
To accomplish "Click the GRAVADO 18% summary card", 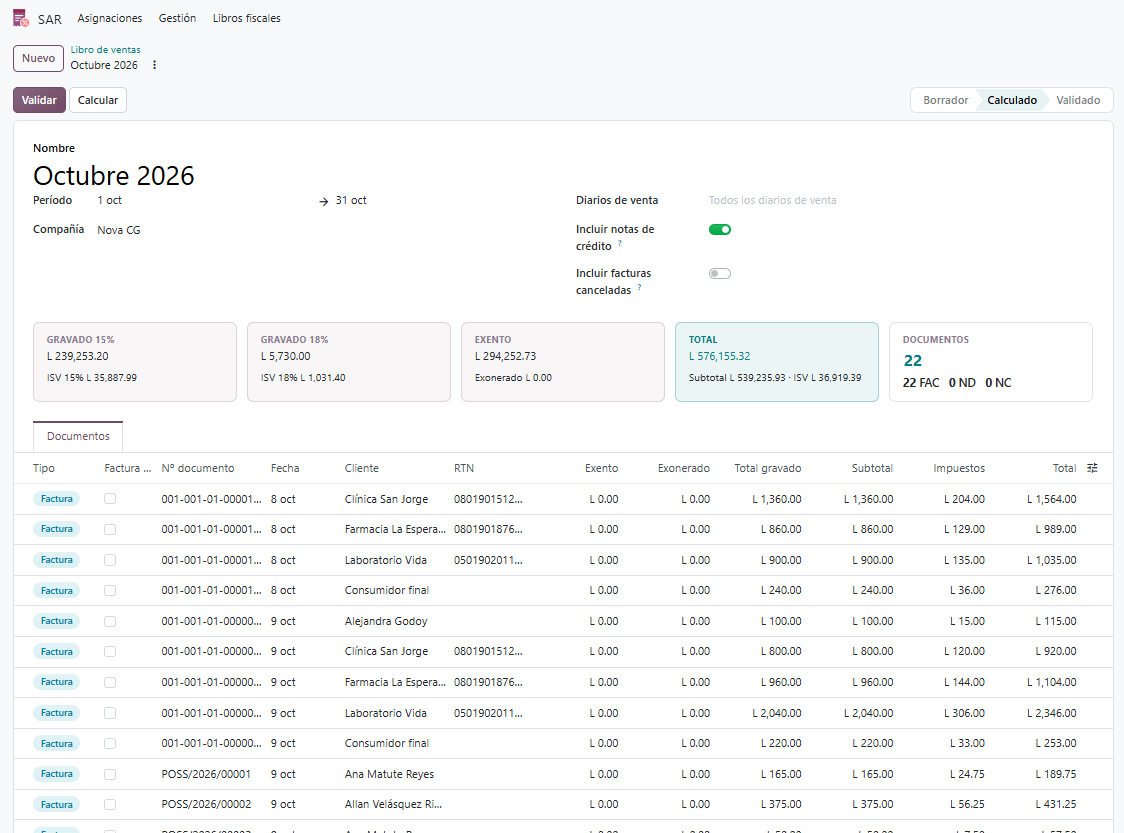I will point(348,362).
